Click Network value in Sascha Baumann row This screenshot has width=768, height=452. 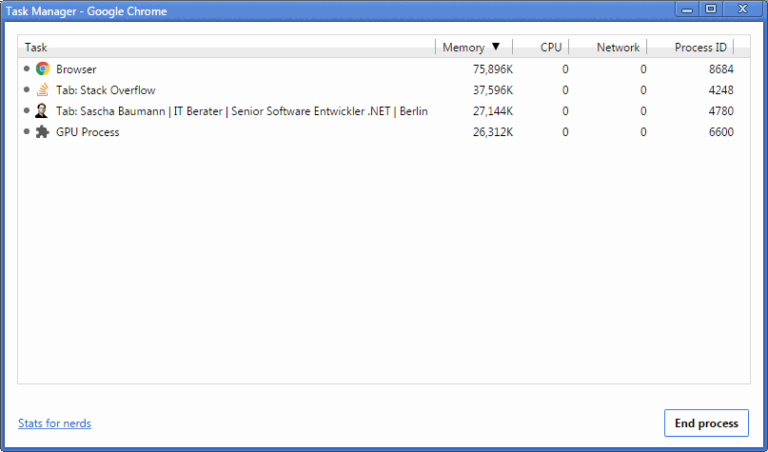[x=643, y=111]
